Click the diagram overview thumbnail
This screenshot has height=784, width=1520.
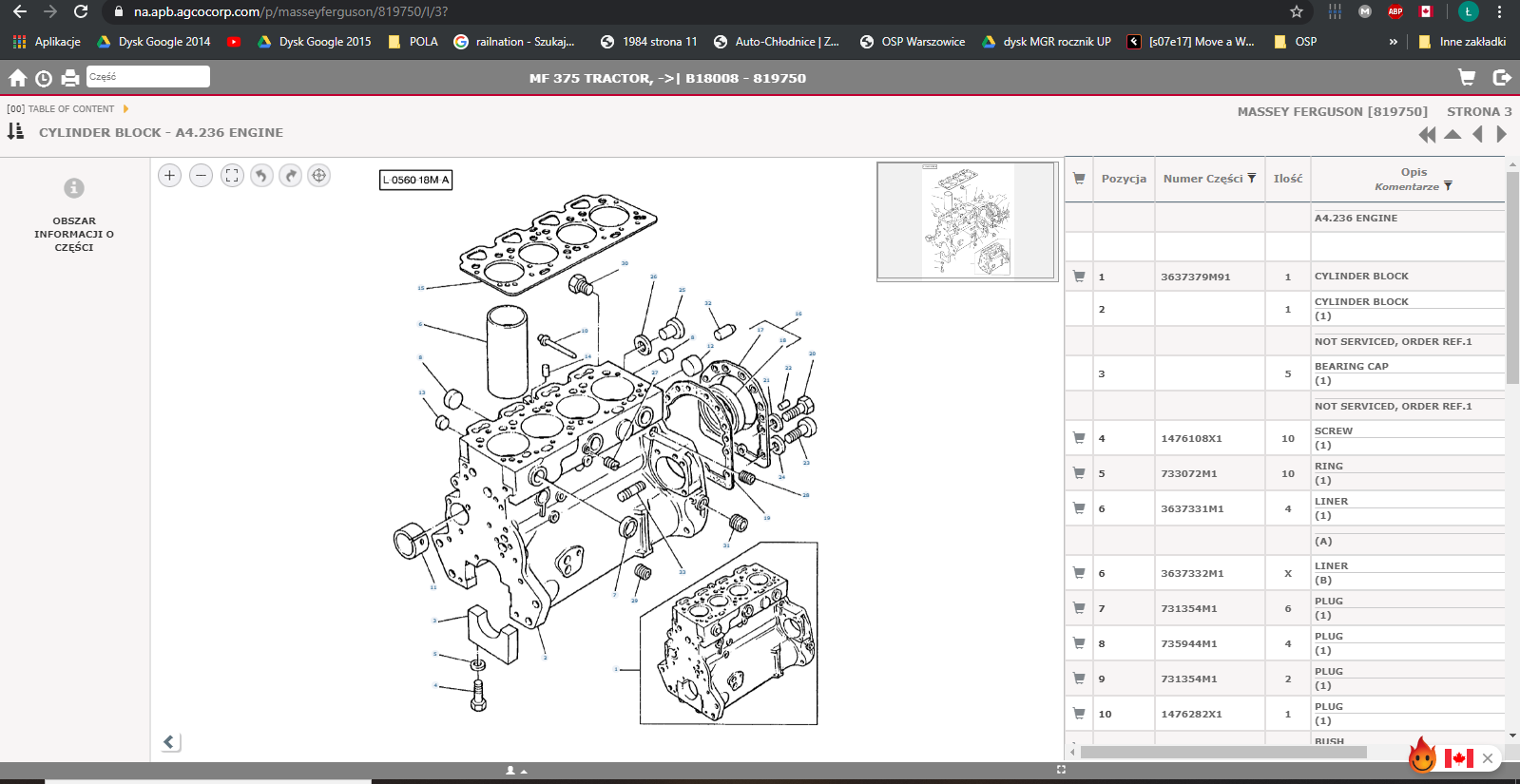point(967,221)
